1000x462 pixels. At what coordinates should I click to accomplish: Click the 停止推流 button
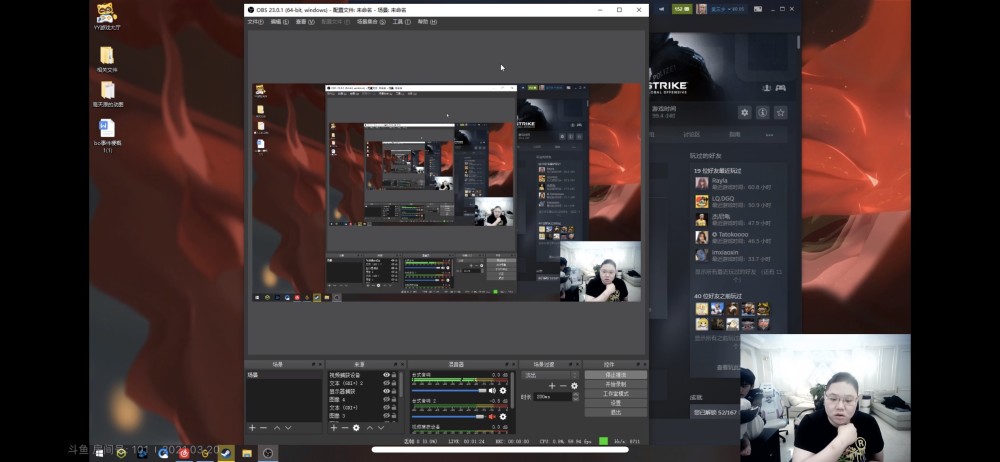[x=615, y=375]
